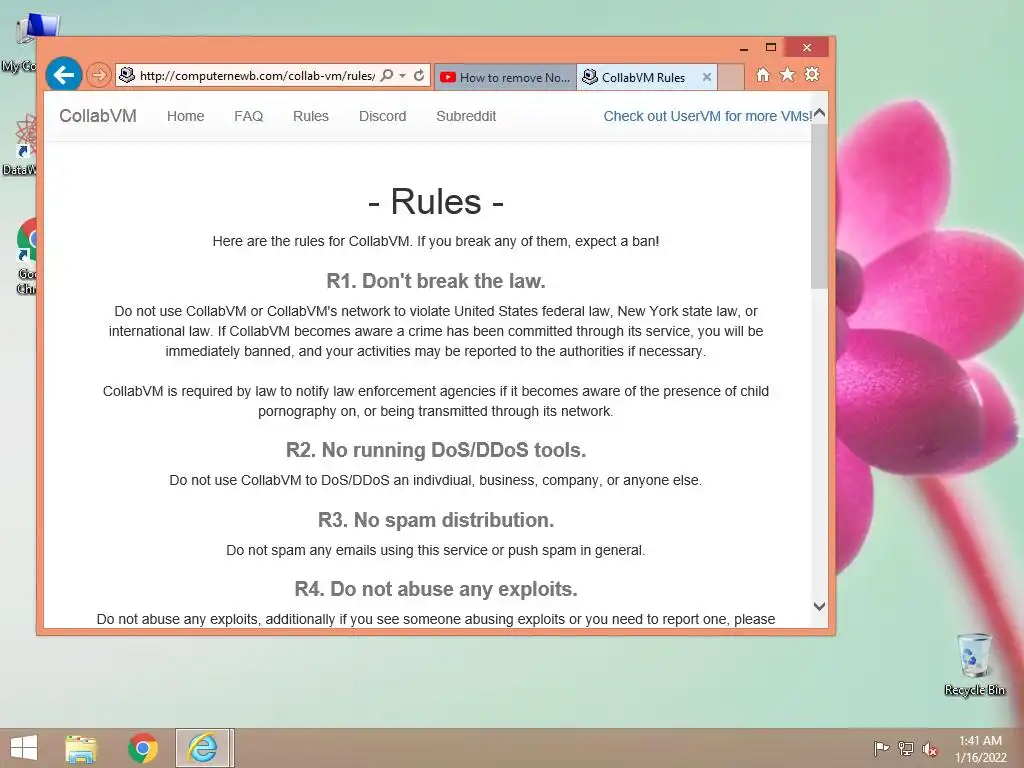Click the muted volume tray icon
The height and width of the screenshot is (768, 1024).
[x=930, y=749]
